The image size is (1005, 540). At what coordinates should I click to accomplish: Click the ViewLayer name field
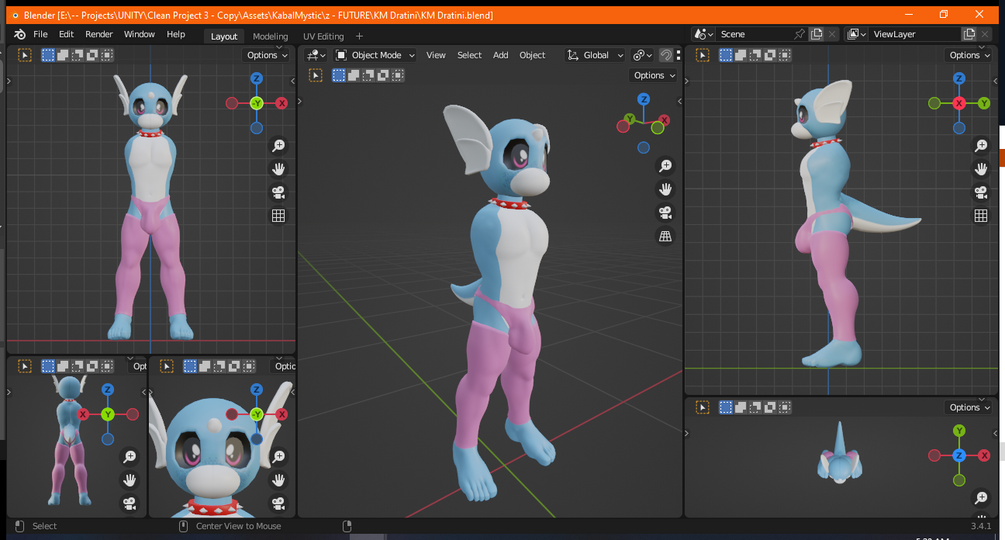pos(915,35)
